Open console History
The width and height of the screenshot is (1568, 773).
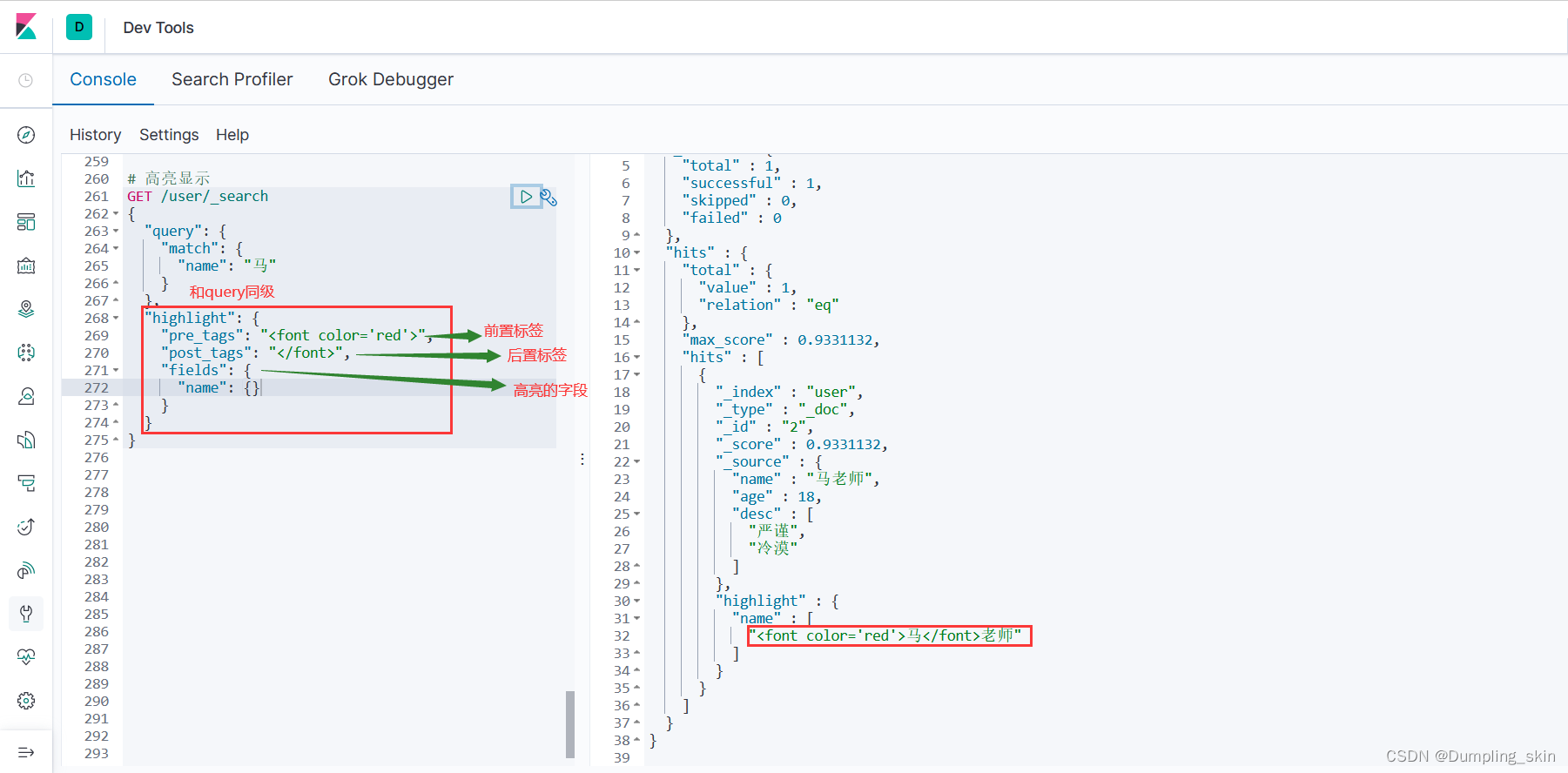click(95, 135)
